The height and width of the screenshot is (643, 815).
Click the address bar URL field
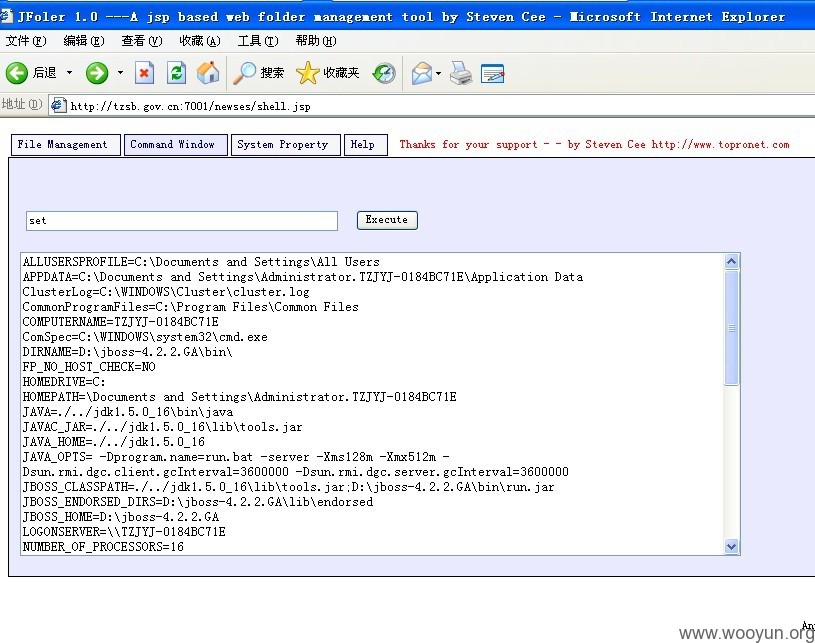pos(431,106)
